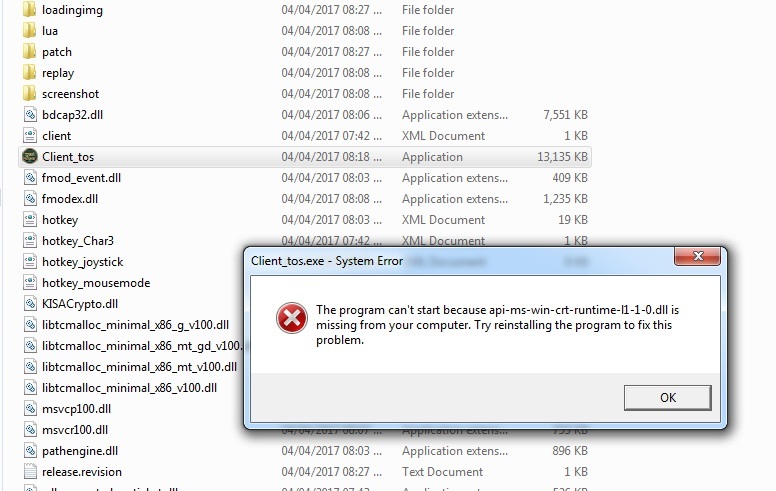The height and width of the screenshot is (491, 776).
Task: Click the KISACrypto.dll file entry
Action: point(80,304)
